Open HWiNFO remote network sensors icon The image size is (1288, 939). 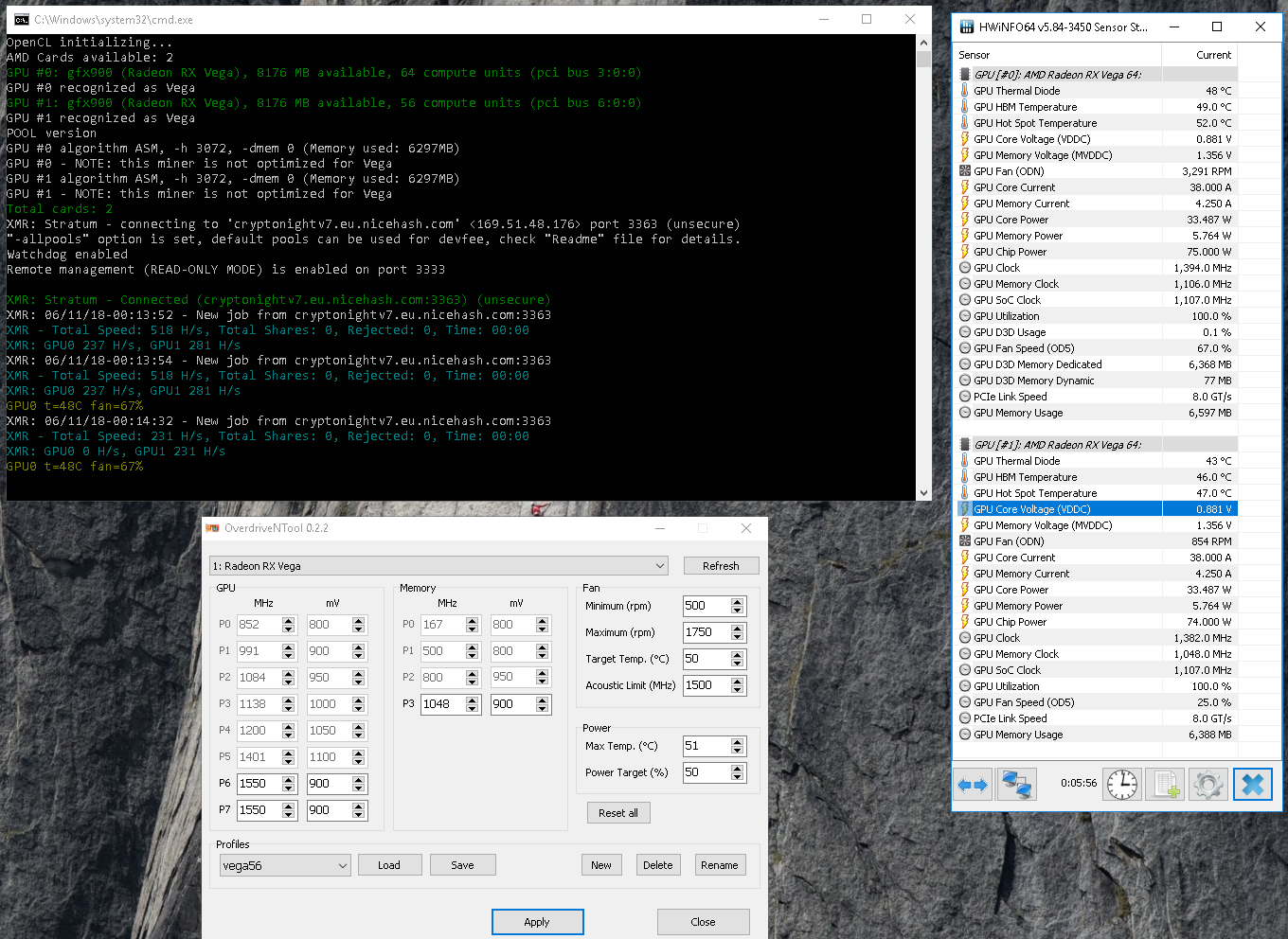[x=1016, y=784]
